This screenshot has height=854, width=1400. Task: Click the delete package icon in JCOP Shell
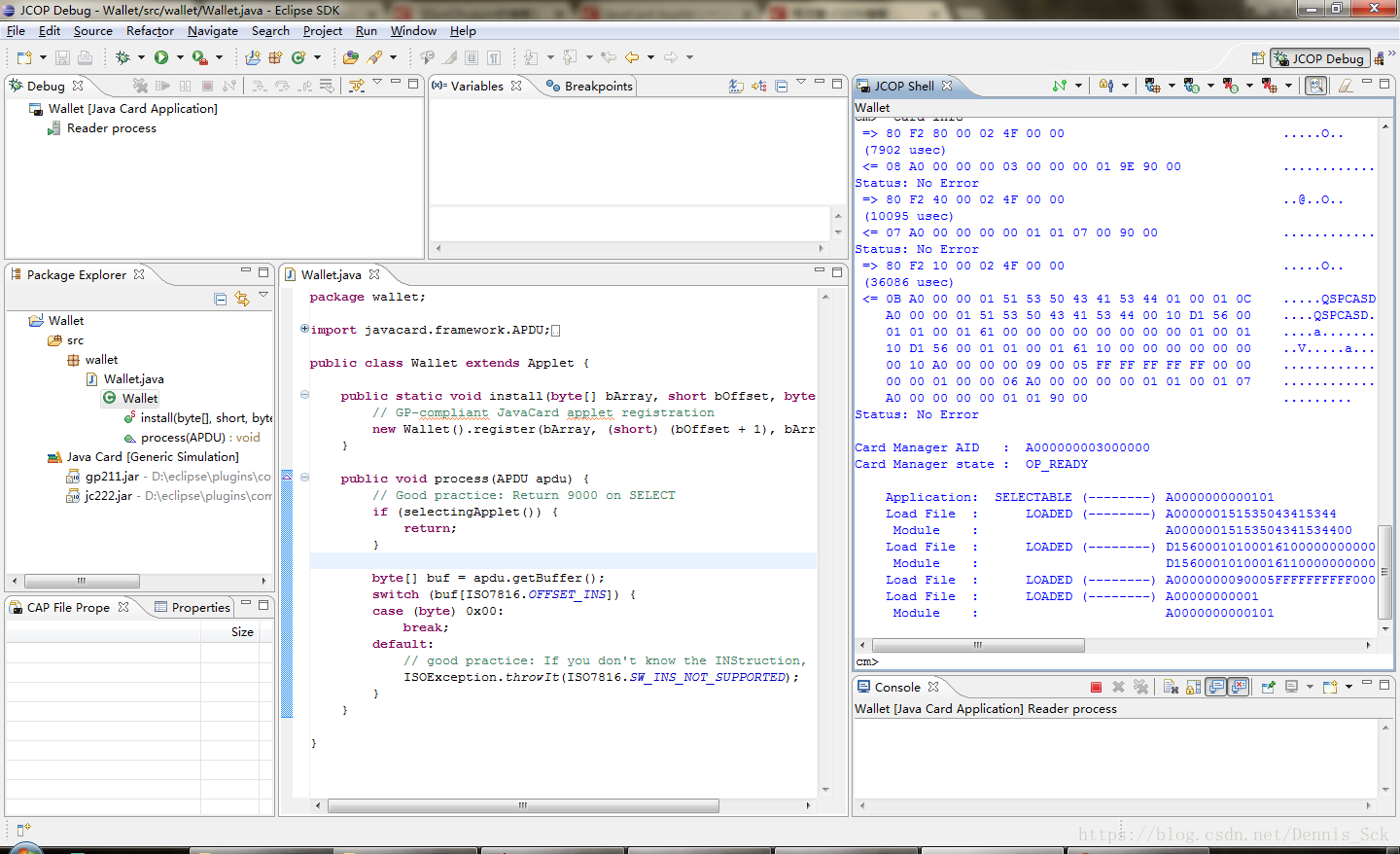pos(1270,86)
